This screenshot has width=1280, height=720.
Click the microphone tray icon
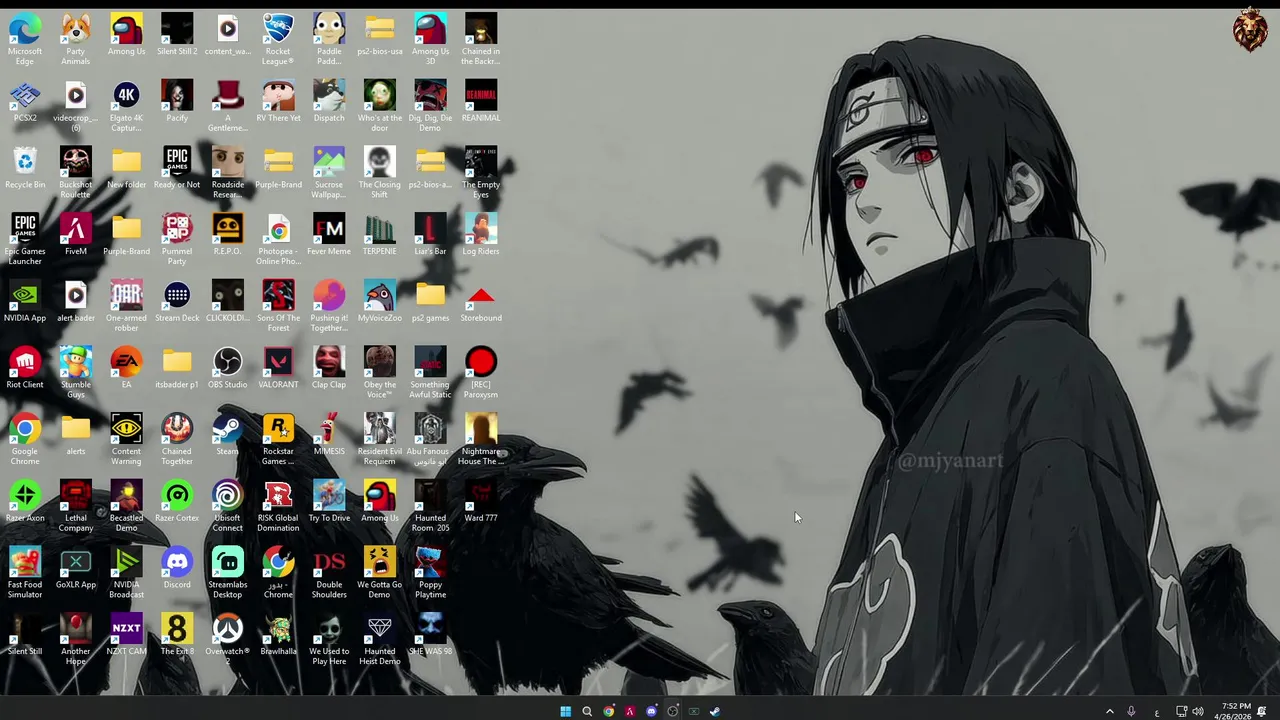point(1131,711)
